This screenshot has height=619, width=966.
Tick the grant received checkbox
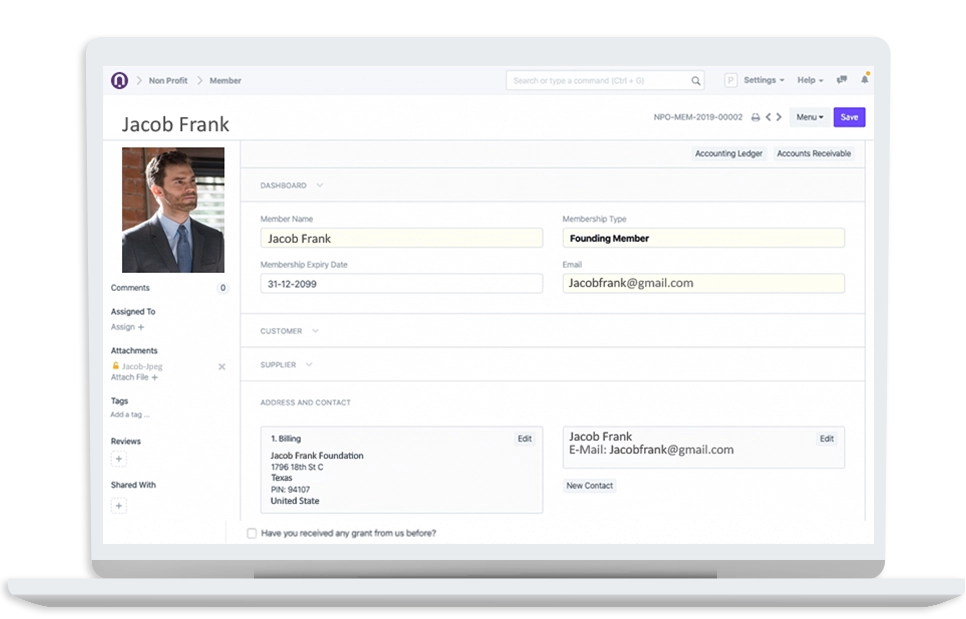(x=251, y=533)
